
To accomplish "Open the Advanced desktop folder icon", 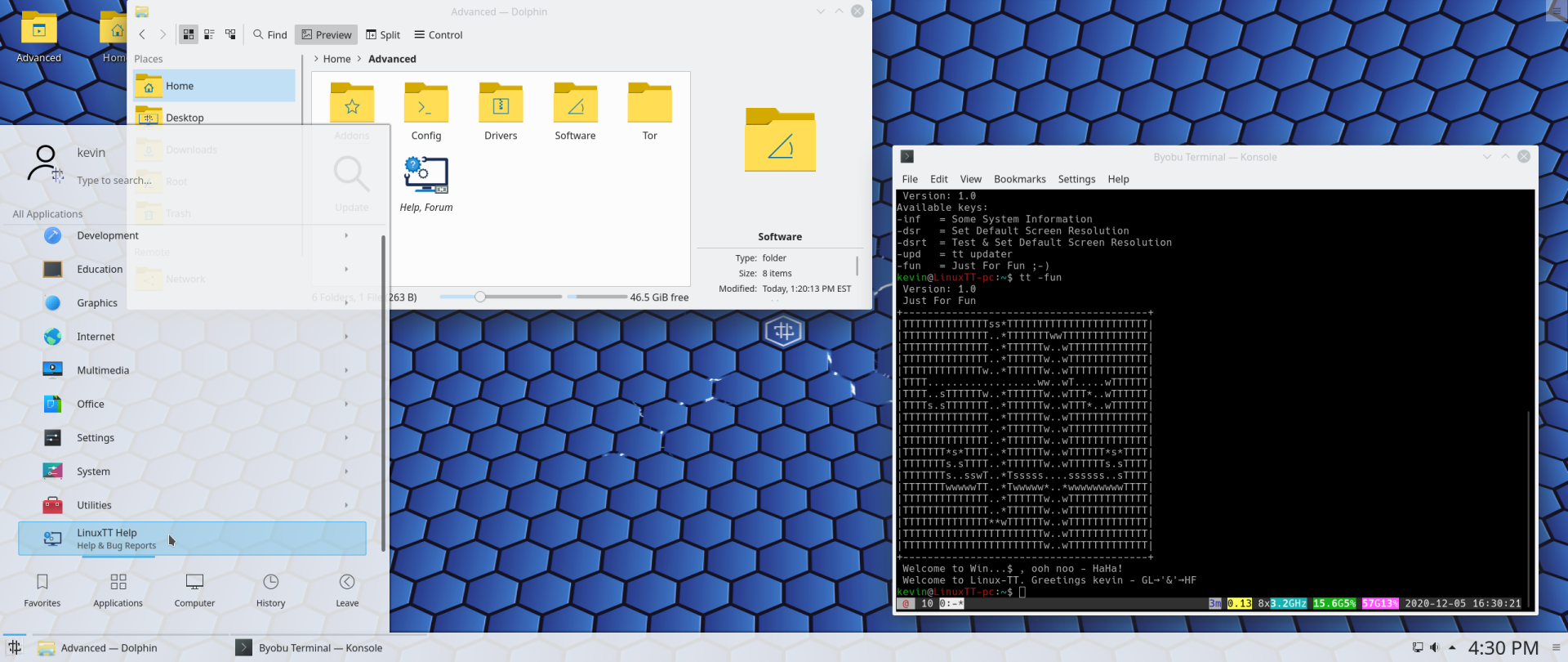I will [x=38, y=37].
